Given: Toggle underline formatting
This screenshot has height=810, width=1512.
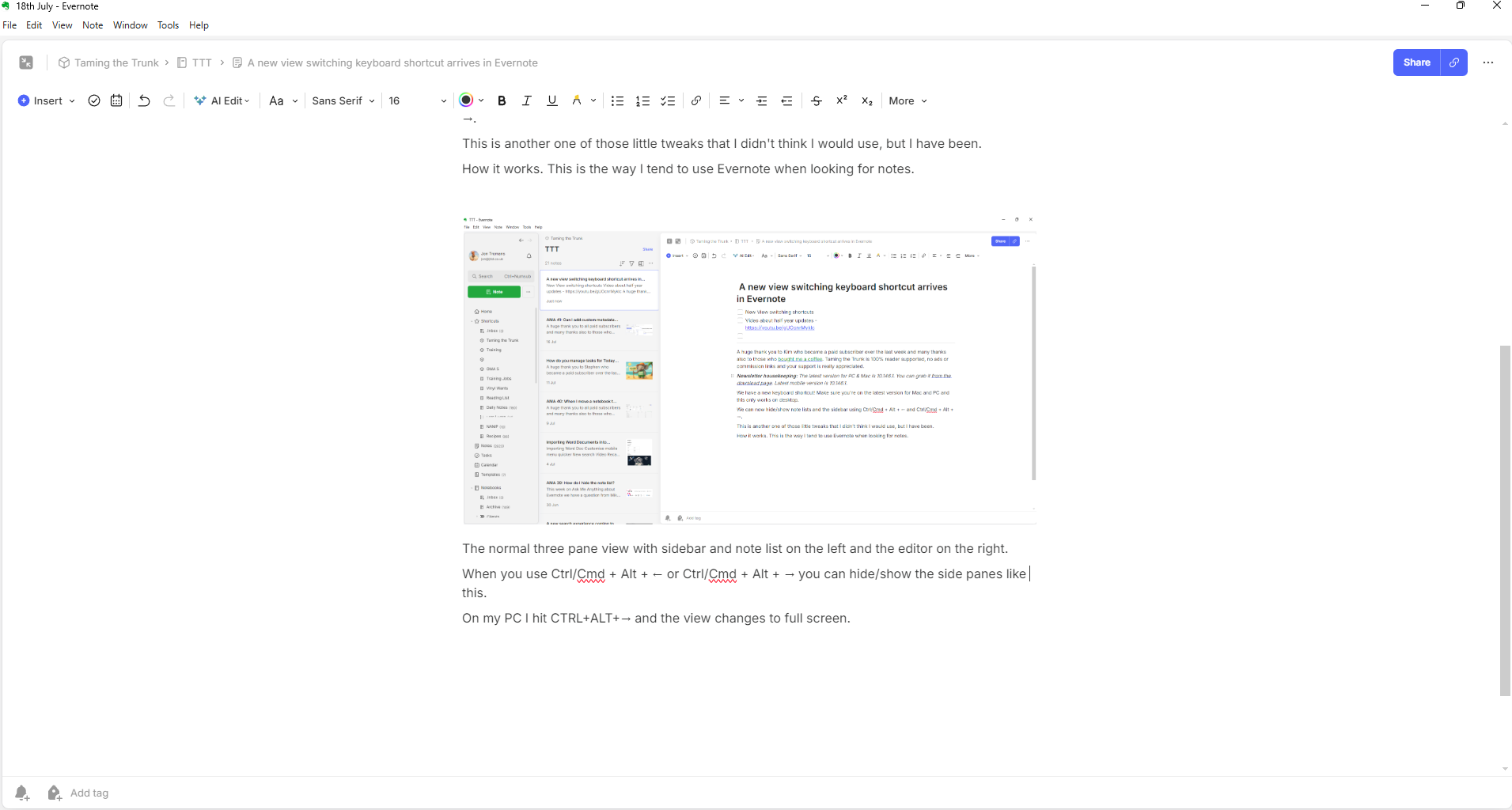Looking at the screenshot, I should tap(552, 100).
